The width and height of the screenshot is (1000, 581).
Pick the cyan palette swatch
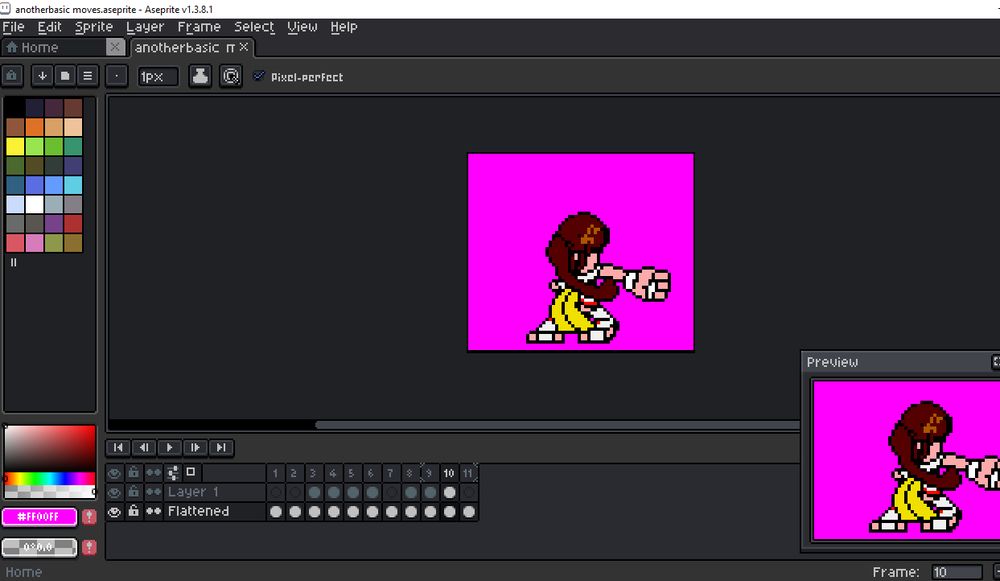point(73,185)
